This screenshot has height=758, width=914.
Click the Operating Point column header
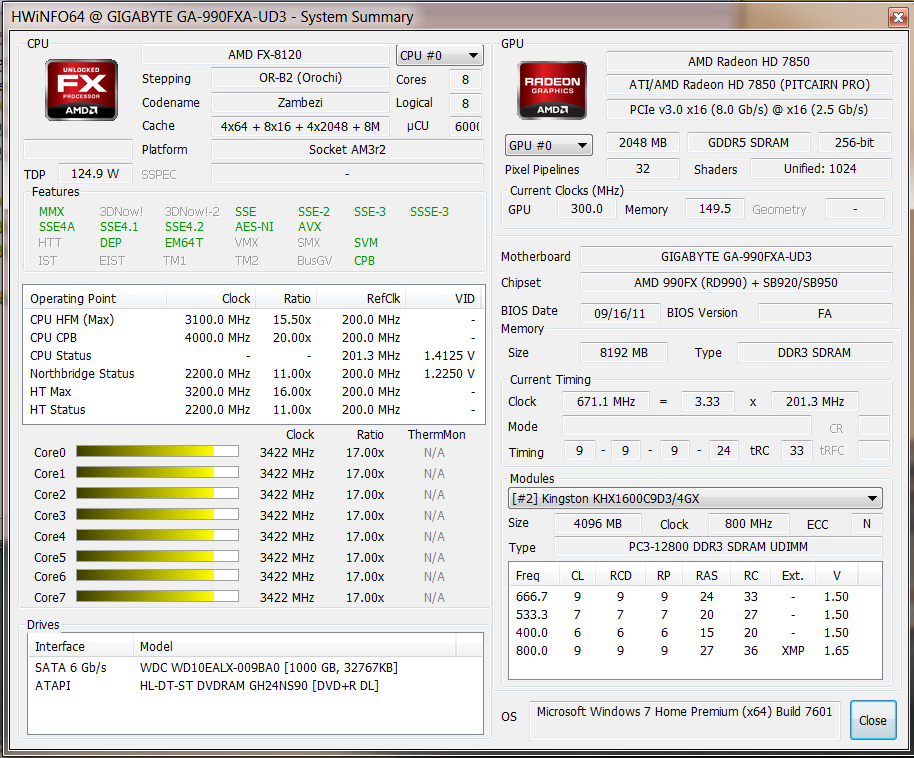pyautogui.click(x=95, y=299)
